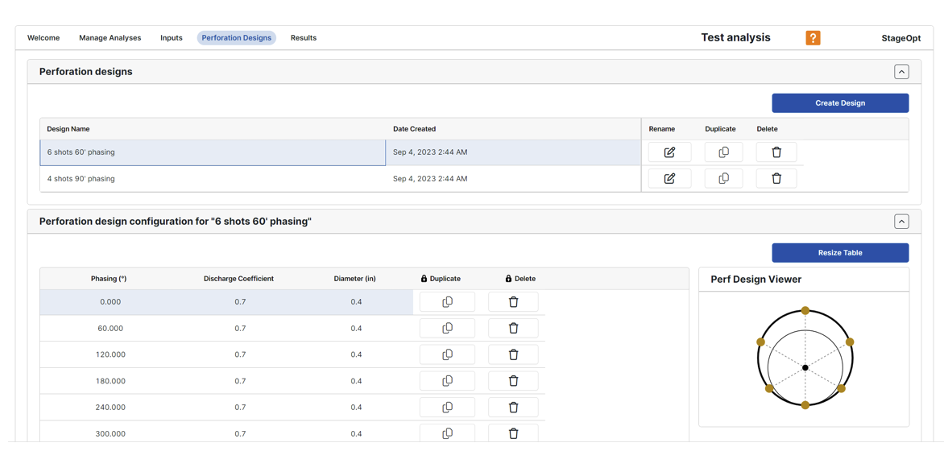950x464 pixels.
Task: Click the Design Name column header
Action: pos(68,129)
